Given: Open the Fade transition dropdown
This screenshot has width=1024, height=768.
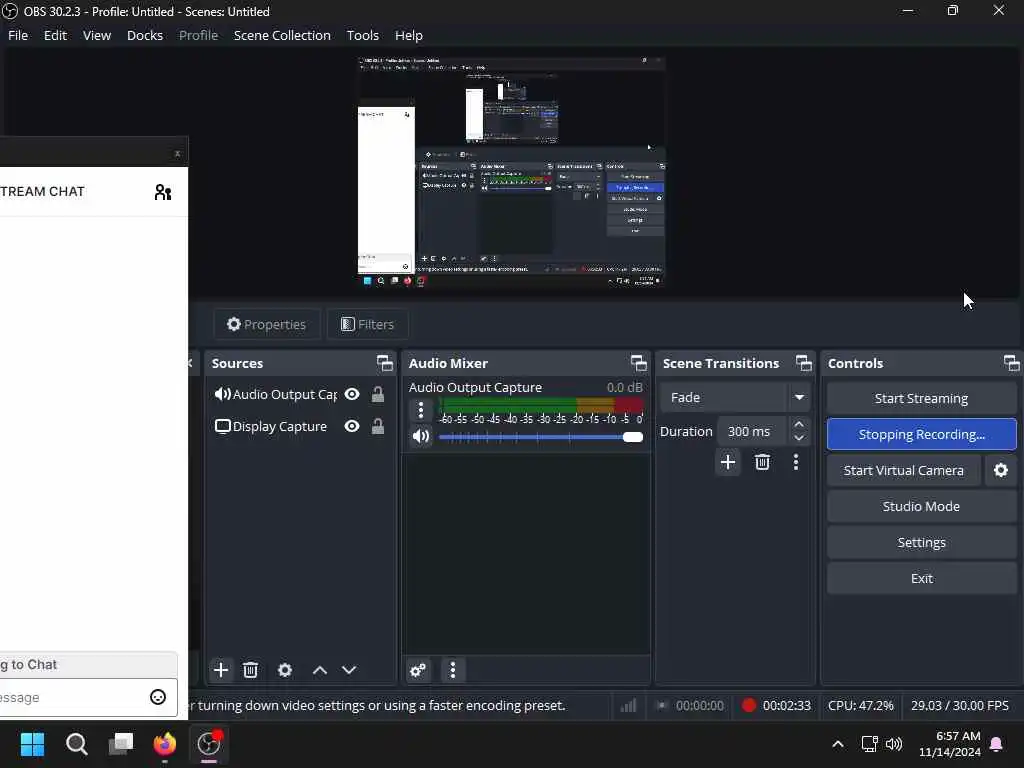Looking at the screenshot, I should click(x=735, y=397).
